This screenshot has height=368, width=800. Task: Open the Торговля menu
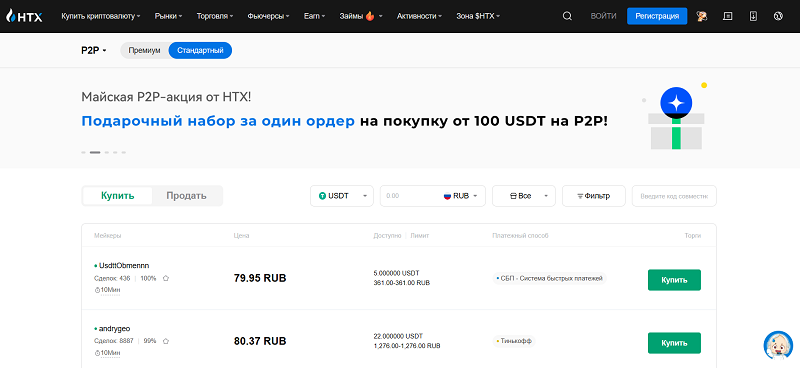click(x=215, y=16)
